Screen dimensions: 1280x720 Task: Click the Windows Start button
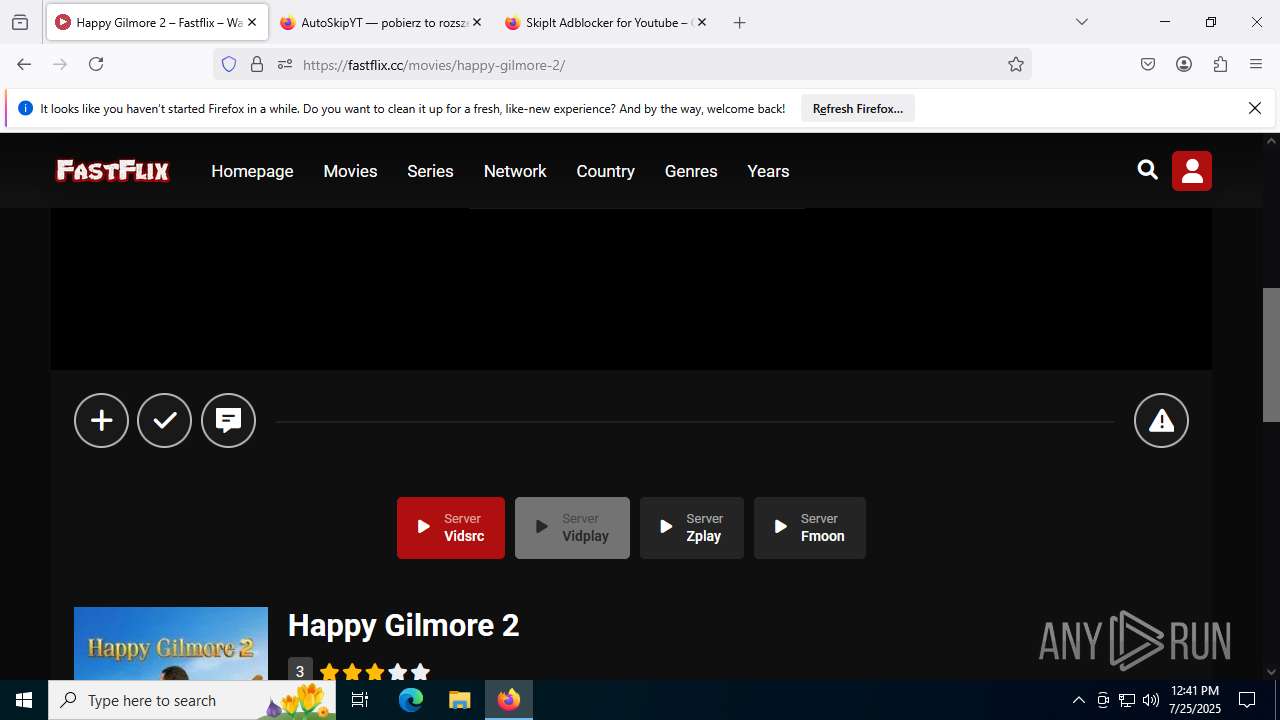point(24,700)
